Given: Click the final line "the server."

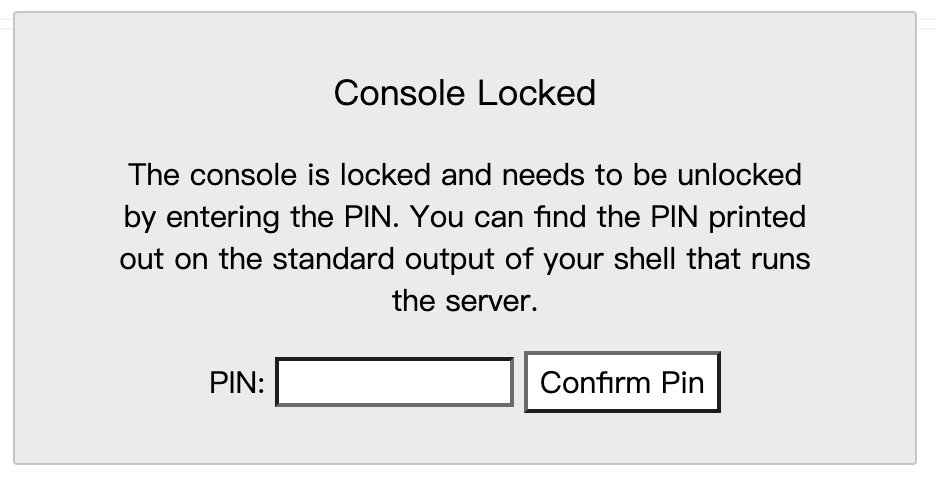Looking at the screenshot, I should tap(465, 301).
